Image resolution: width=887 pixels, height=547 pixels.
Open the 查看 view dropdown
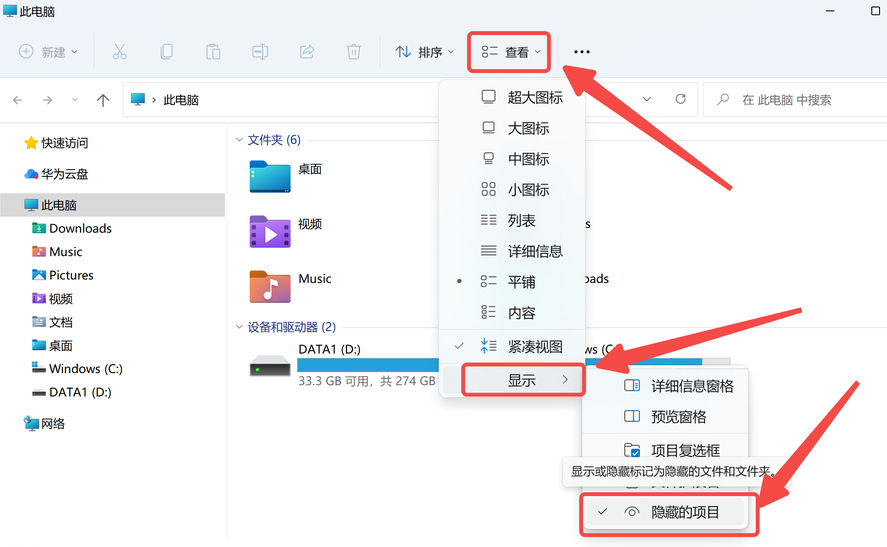(511, 52)
